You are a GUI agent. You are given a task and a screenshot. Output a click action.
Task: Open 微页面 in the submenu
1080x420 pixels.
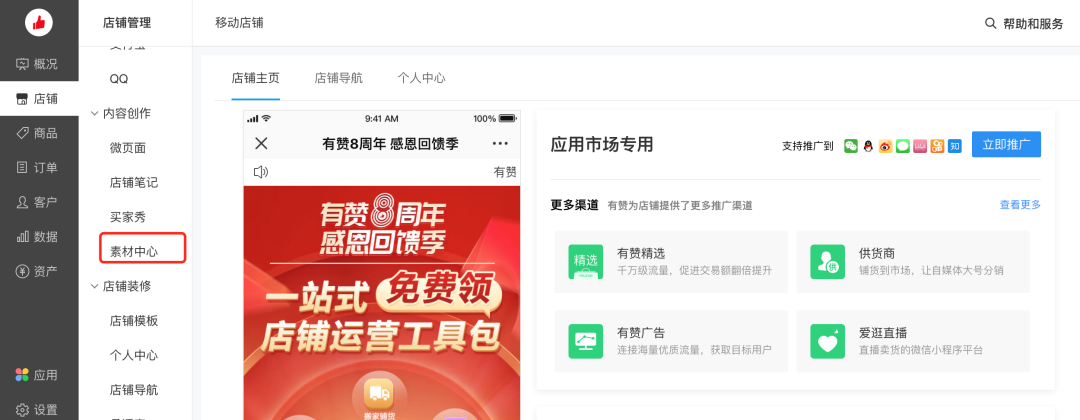[127, 148]
